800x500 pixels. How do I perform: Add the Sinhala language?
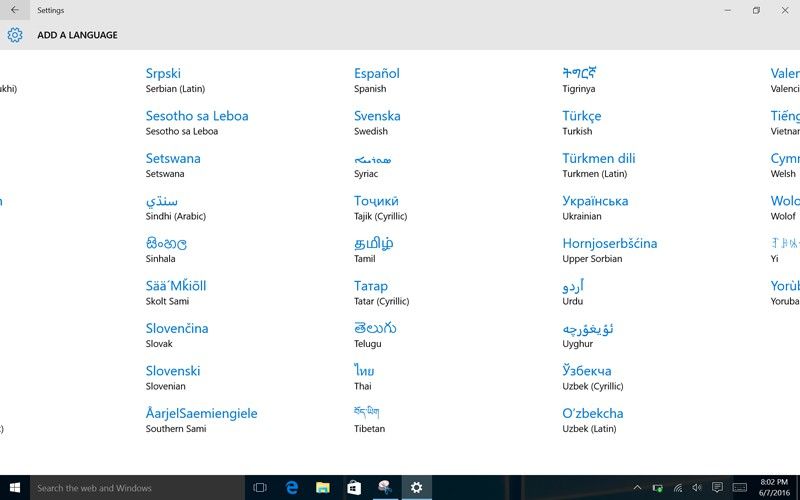[x=166, y=250]
